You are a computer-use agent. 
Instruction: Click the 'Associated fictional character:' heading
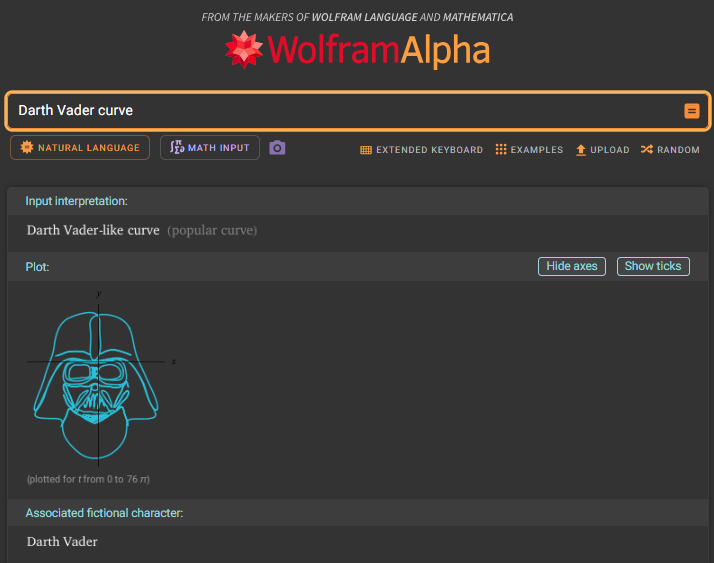point(104,513)
